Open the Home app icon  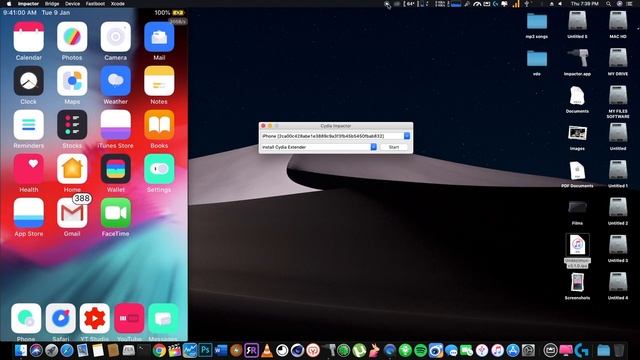(72, 169)
